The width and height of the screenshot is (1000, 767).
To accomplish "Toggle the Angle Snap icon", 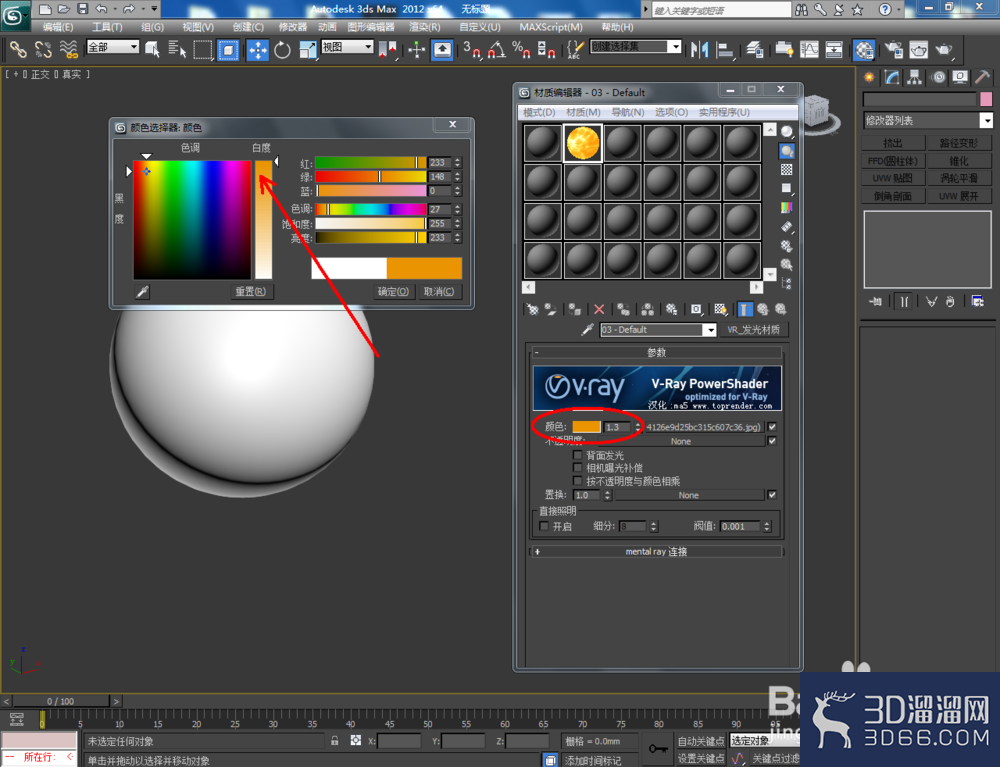I will tap(496, 50).
